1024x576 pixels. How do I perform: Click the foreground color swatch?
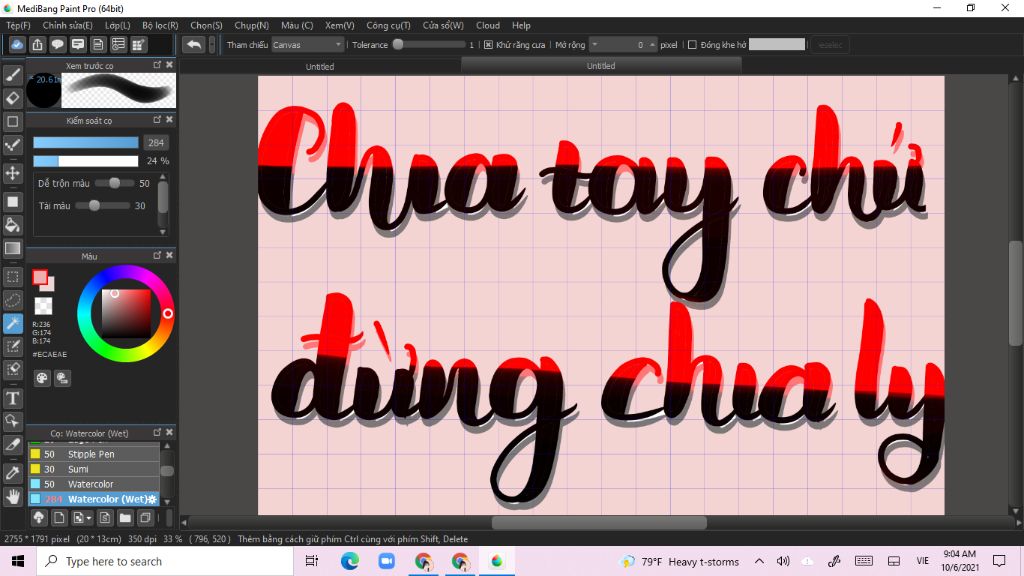pyautogui.click(x=40, y=278)
